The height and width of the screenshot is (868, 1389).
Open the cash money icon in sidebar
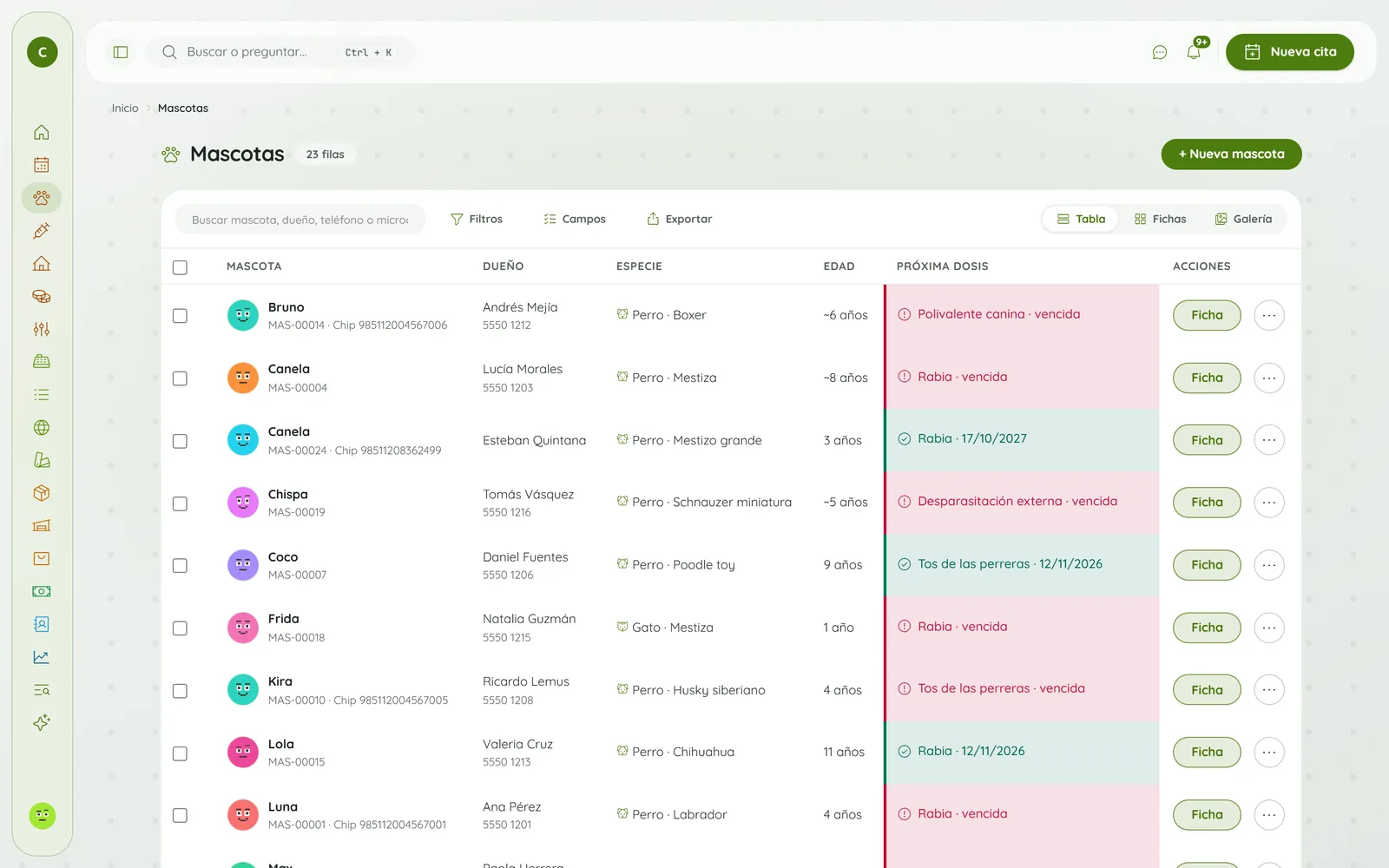[x=42, y=591]
